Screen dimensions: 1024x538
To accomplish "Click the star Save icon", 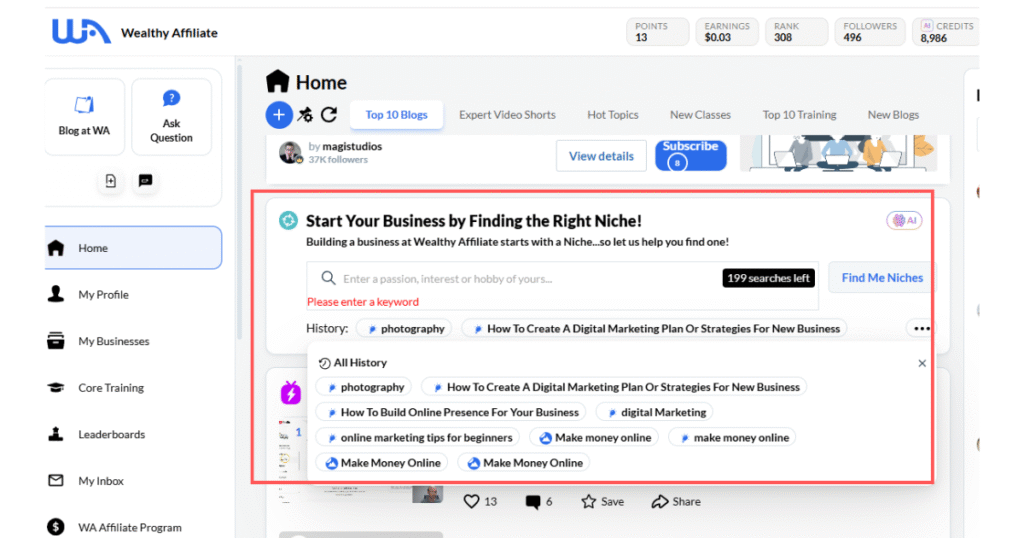I will click(x=588, y=501).
